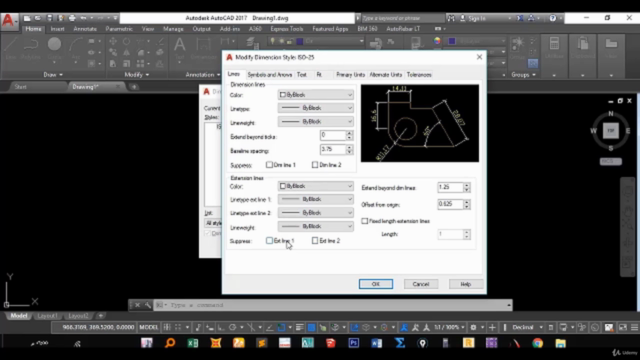
Task: Enable Fixed length extension lines
Action: click(x=364, y=221)
